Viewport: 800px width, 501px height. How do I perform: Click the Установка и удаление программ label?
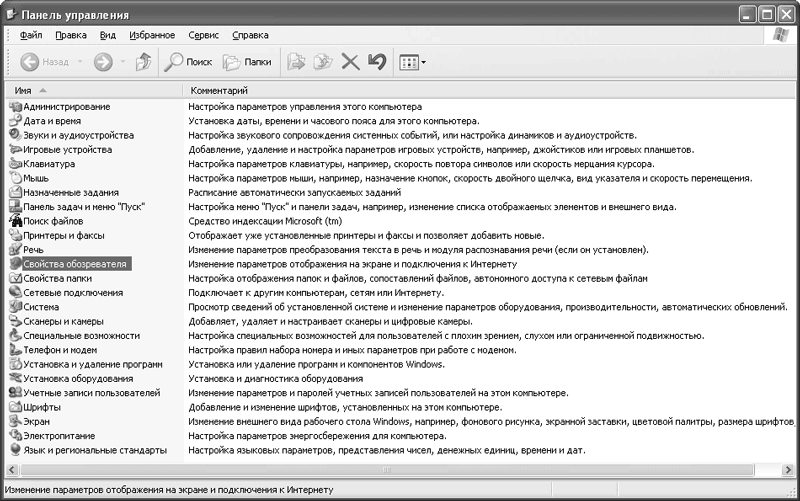[x=93, y=364]
